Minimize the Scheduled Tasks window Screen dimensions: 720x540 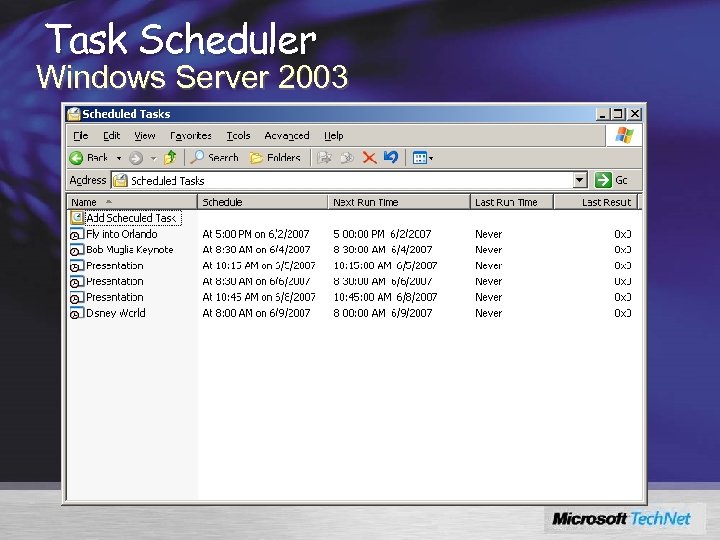coord(602,114)
